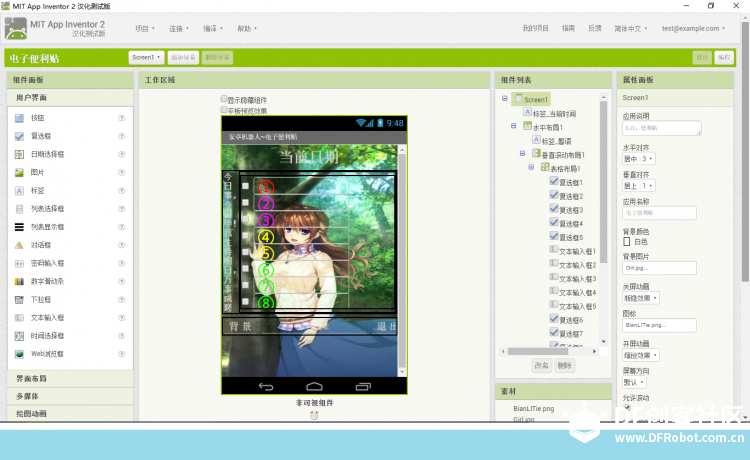Image resolution: width=750 pixels, height=460 pixels.
Task: Switch to the 编程 blocks view button
Action: click(x=724, y=57)
